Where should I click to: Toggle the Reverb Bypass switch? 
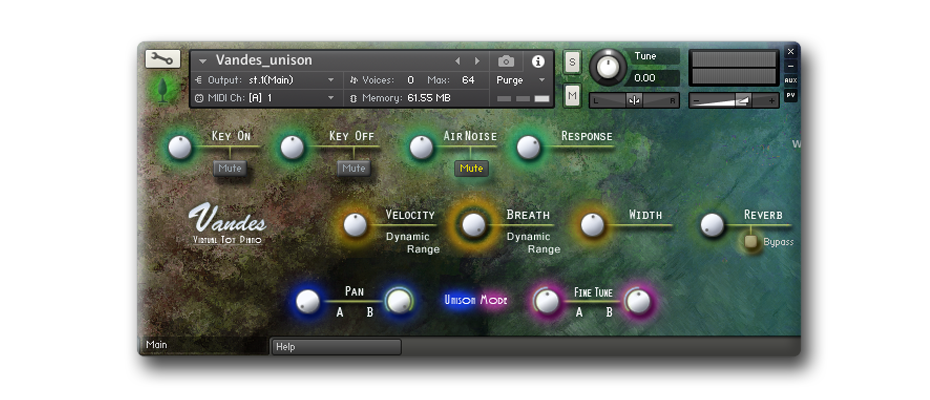pos(751,242)
